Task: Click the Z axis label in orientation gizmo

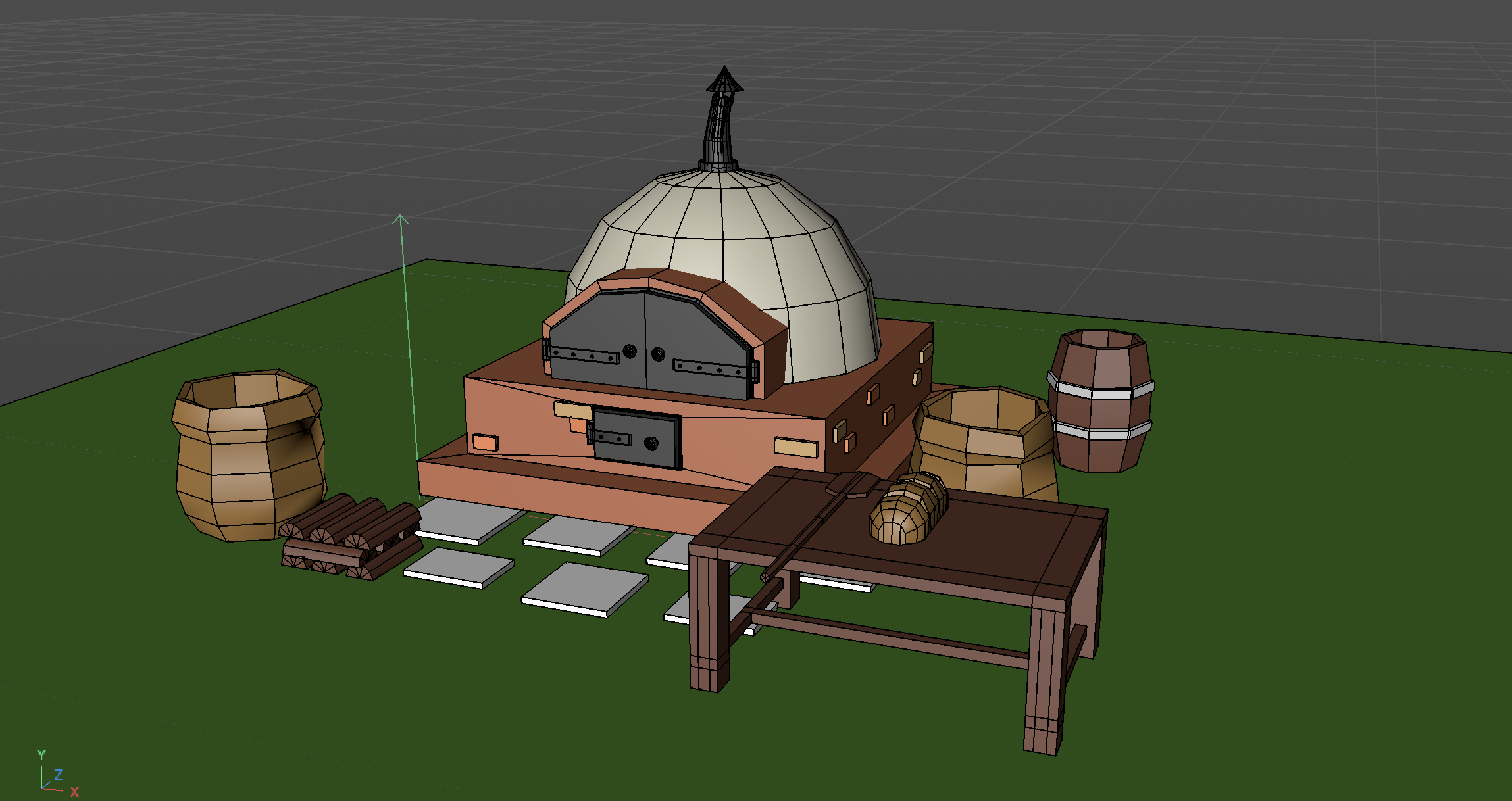Action: [59, 775]
